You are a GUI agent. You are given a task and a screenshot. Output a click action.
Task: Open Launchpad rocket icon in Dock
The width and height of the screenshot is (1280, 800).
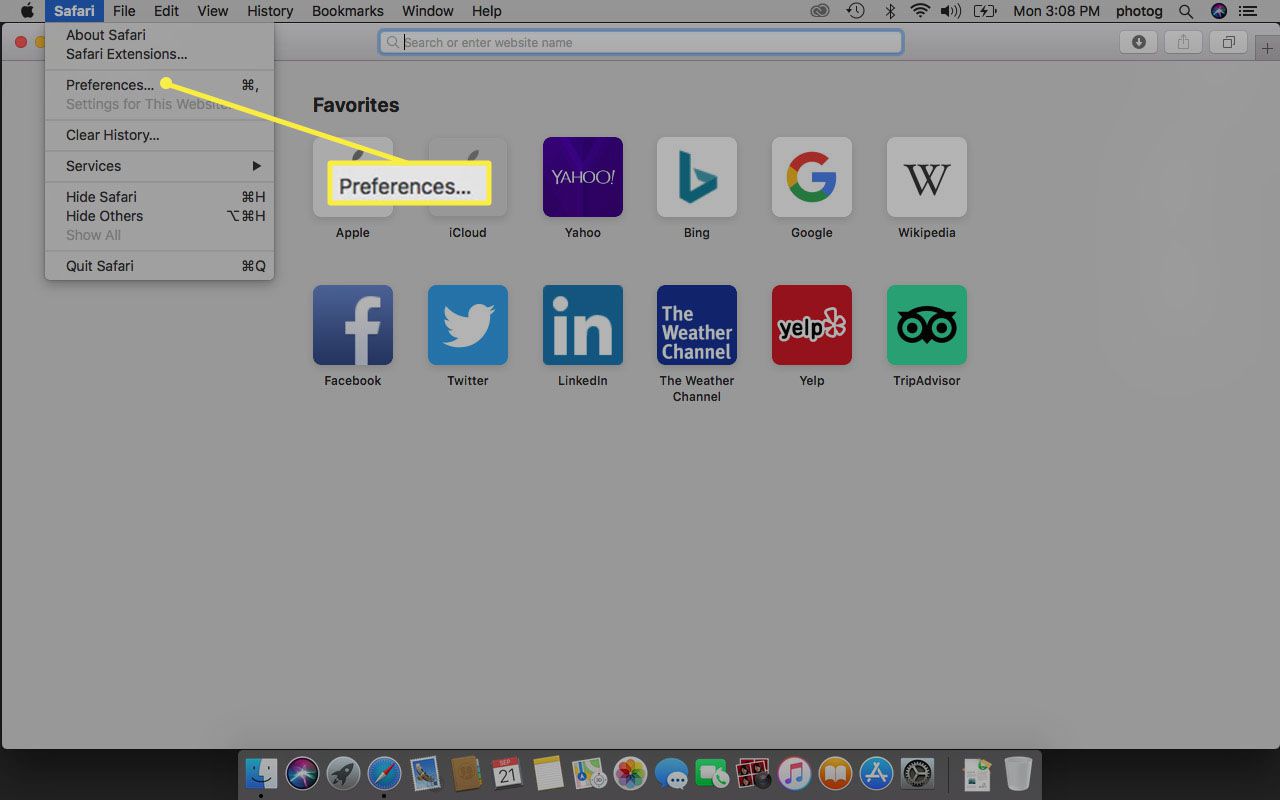343,773
